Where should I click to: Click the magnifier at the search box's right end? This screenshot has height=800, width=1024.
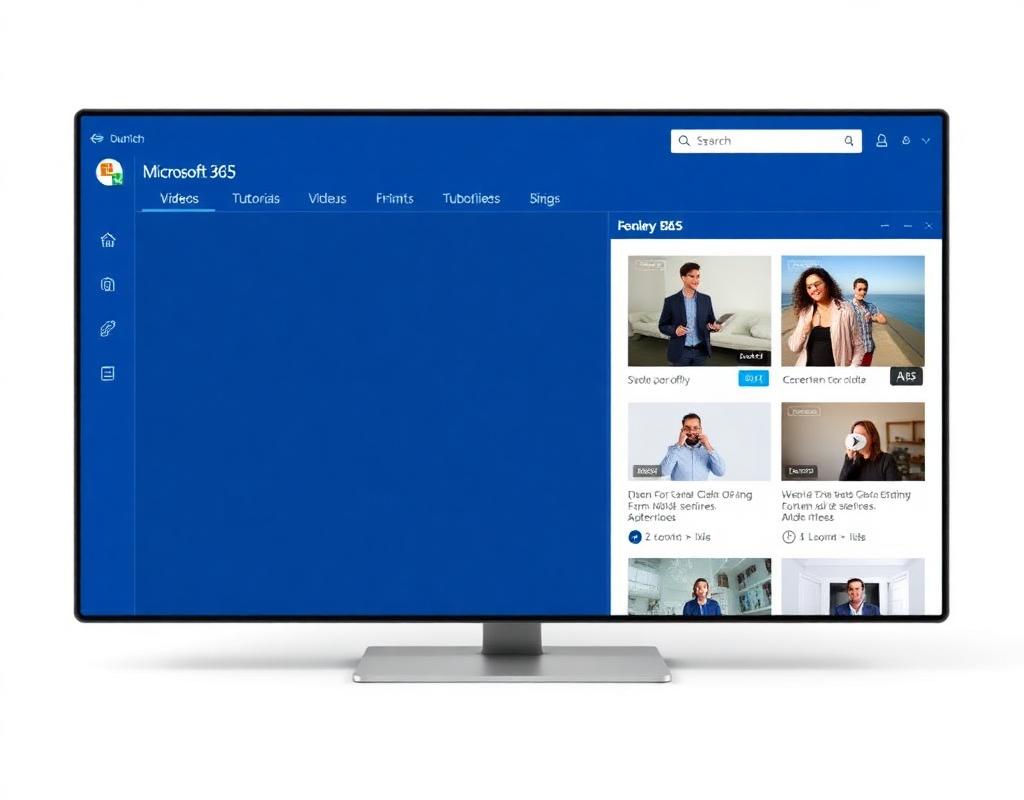click(x=848, y=140)
